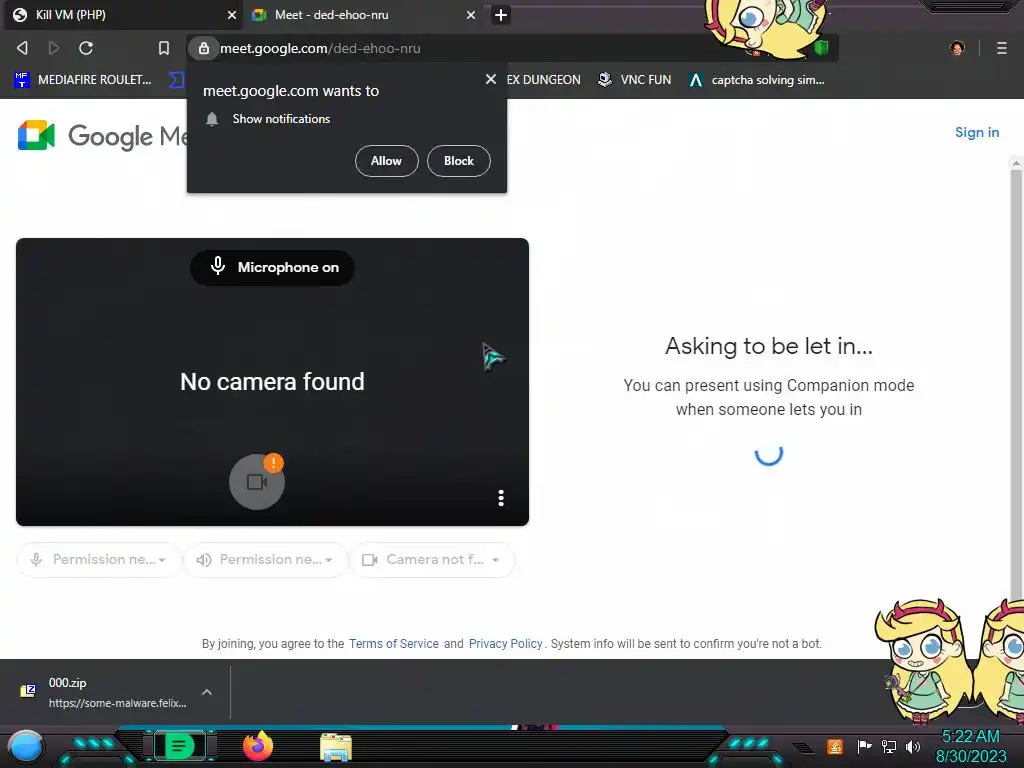The height and width of the screenshot is (768, 1024).
Task: Open new tab with plus button
Action: [501, 15]
